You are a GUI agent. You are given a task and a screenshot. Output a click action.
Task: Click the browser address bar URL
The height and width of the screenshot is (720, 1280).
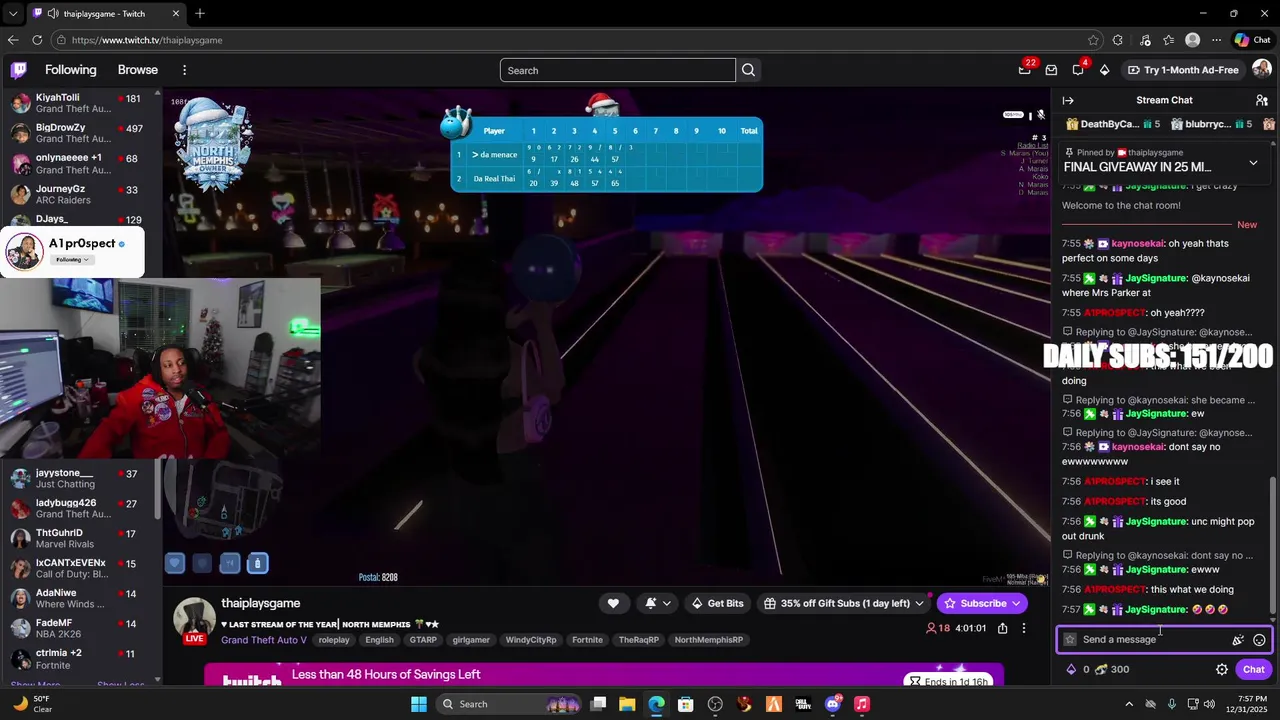pyautogui.click(x=147, y=40)
